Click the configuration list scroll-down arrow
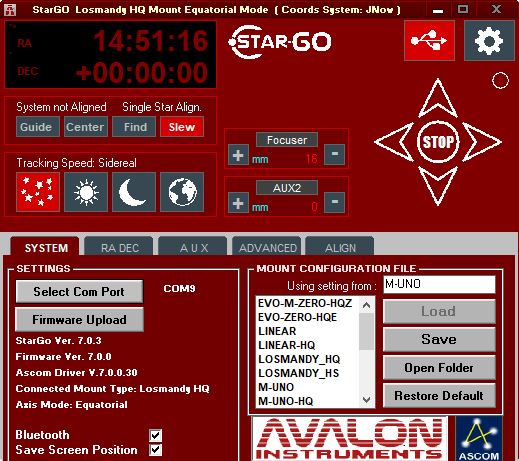 point(366,400)
